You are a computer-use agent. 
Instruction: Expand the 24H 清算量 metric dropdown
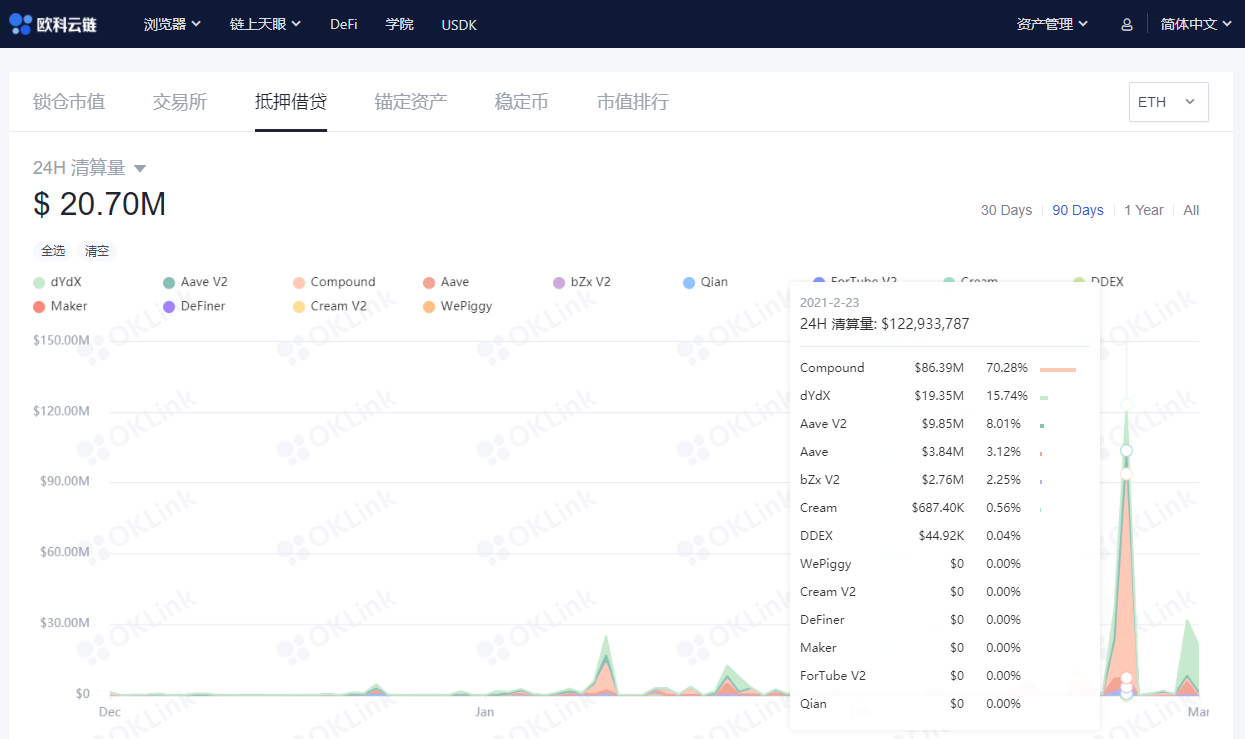[x=90, y=168]
